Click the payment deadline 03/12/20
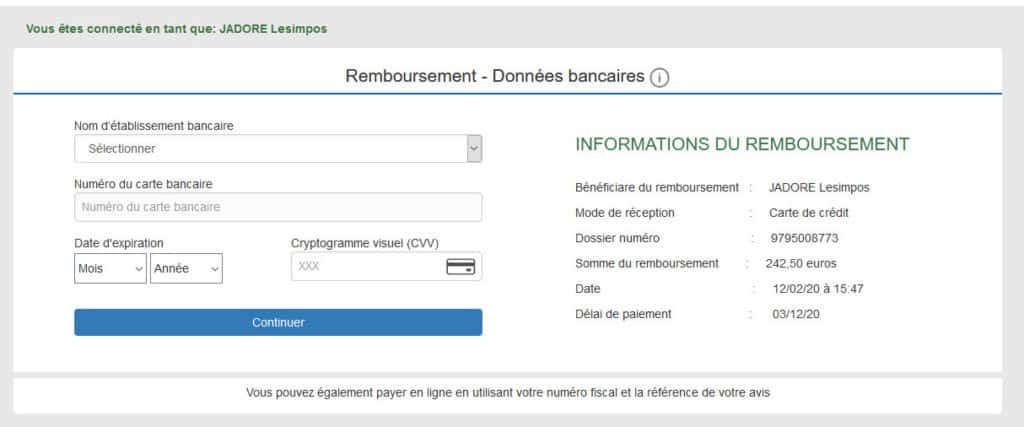Screen dimensions: 1024x427 tap(796, 314)
